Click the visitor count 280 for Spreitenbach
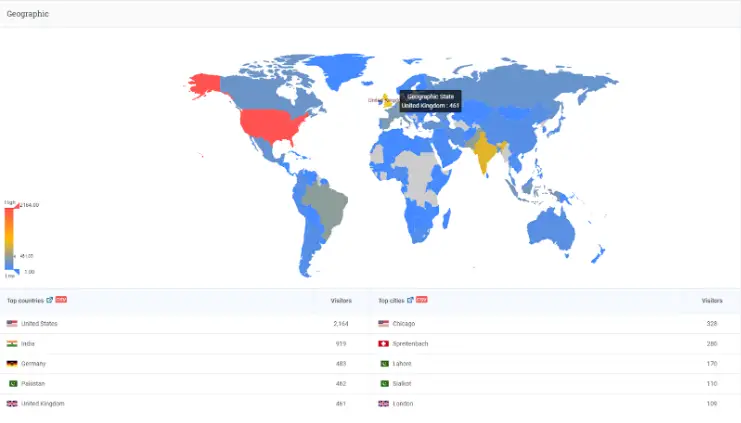Screen dimensions: 741x423 coord(712,344)
